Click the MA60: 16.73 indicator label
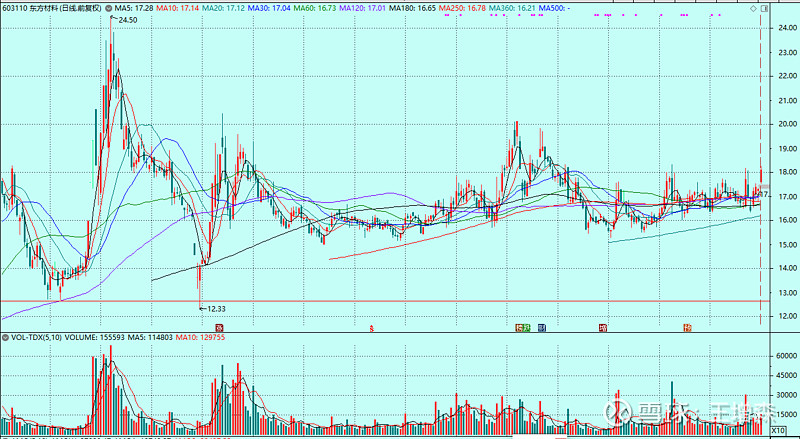This screenshot has width=800, height=439. pyautogui.click(x=315, y=9)
